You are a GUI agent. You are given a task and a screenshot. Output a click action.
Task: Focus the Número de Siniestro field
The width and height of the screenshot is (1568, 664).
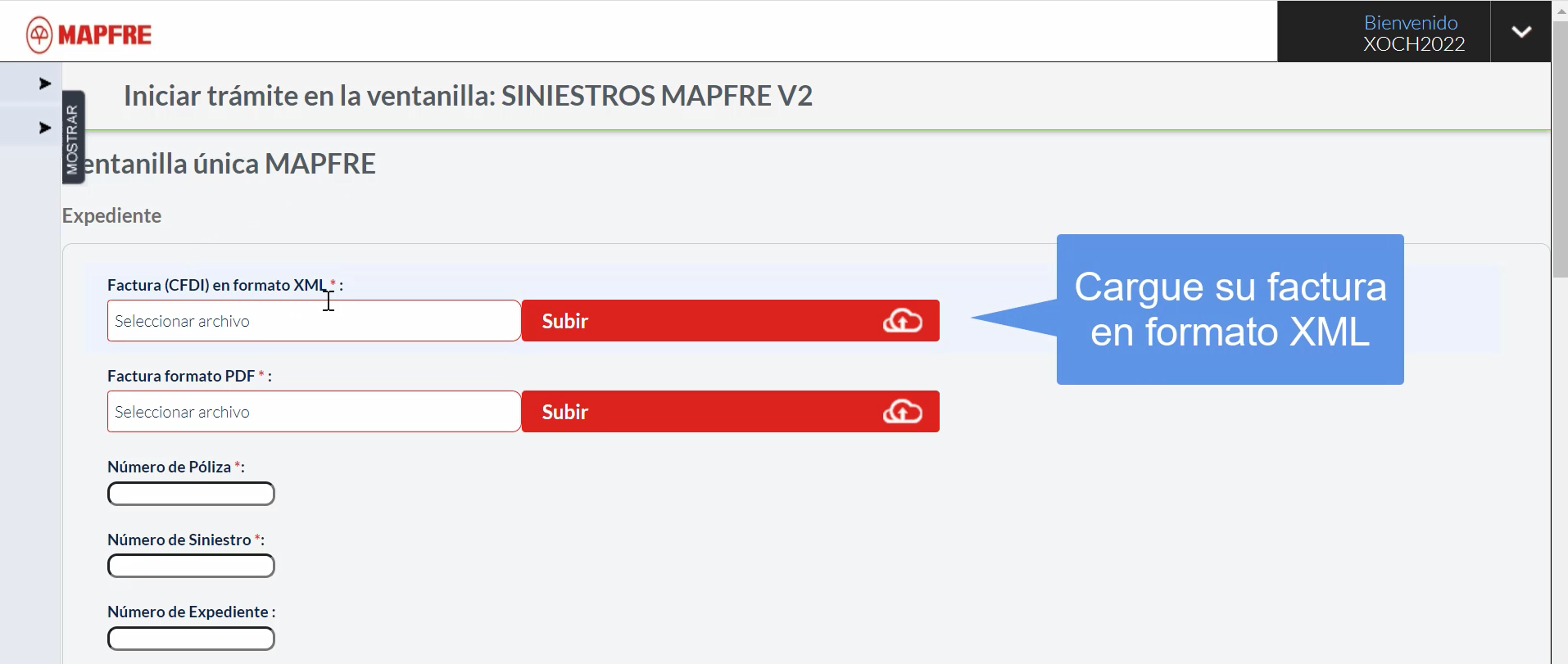click(191, 567)
